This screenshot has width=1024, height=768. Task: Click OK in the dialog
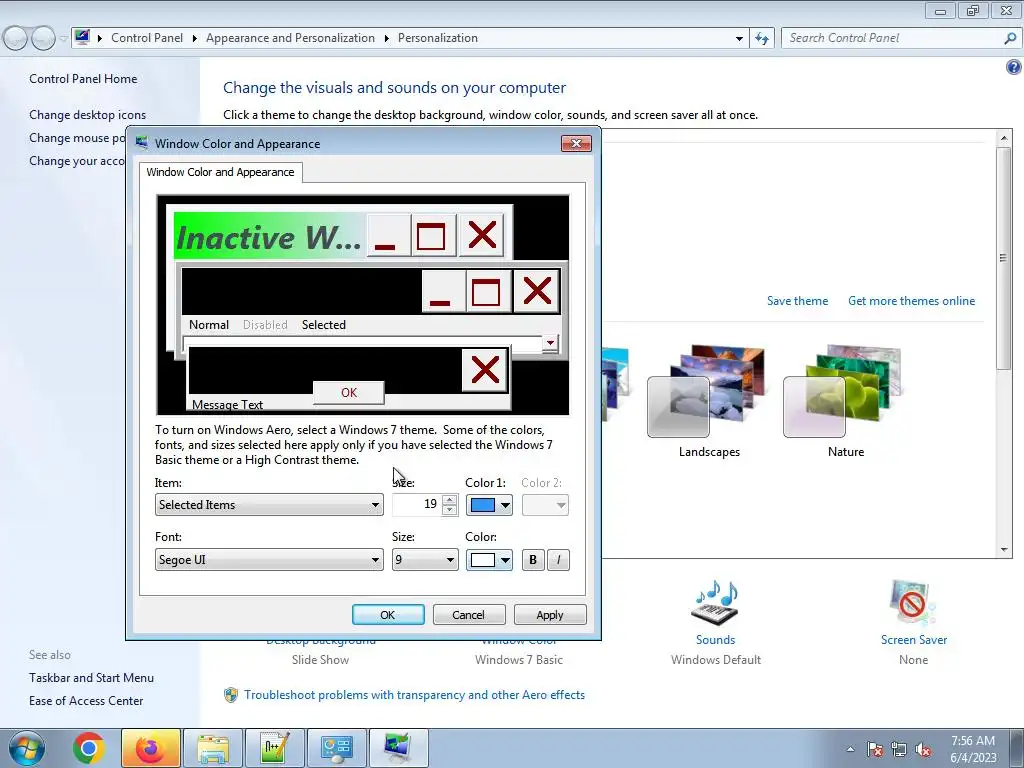388,615
